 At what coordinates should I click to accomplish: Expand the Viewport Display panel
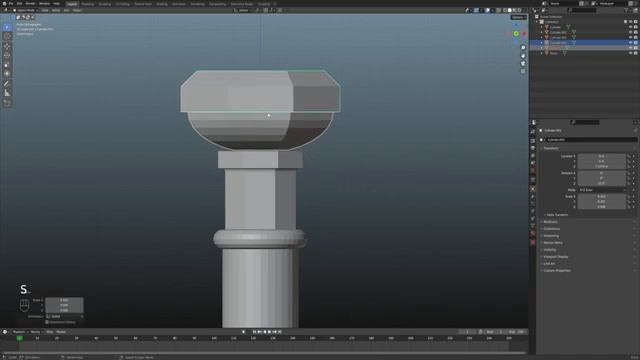555,257
